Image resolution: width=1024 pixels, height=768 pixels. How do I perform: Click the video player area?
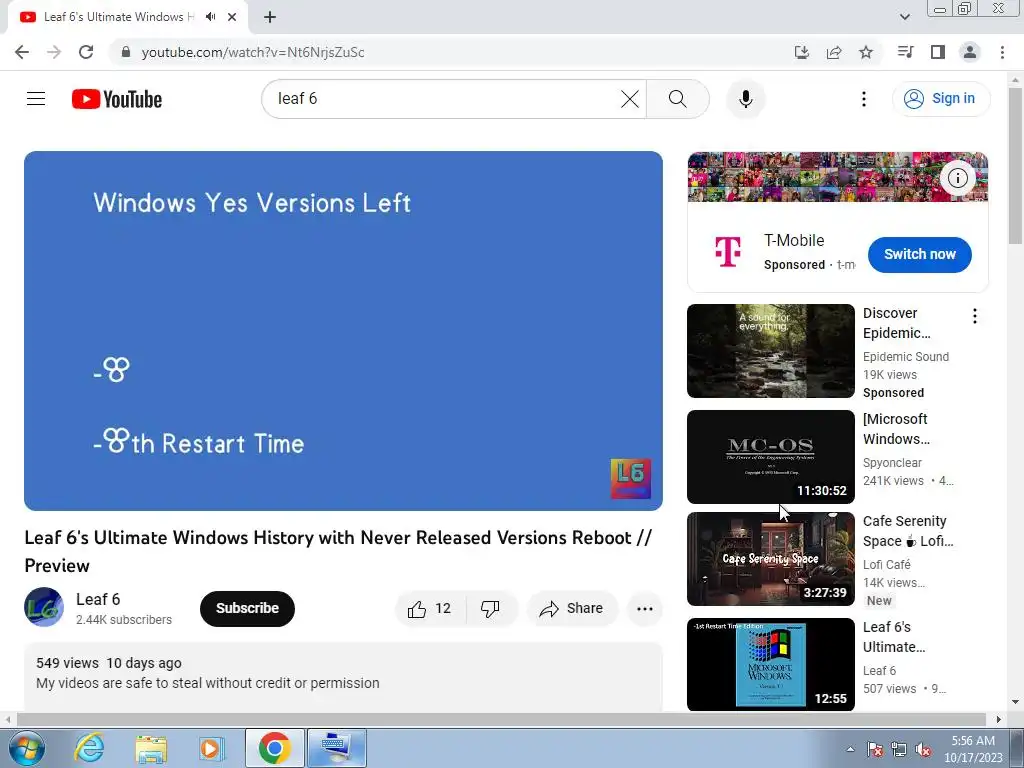[344, 330]
